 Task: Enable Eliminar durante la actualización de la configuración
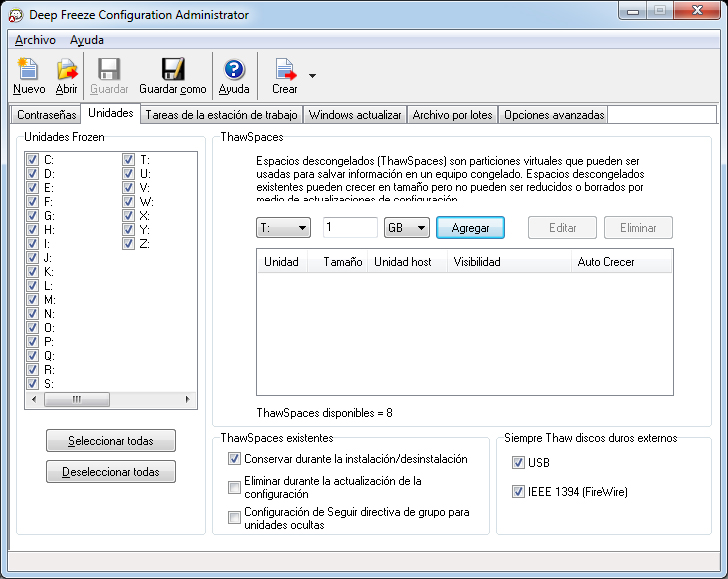click(x=234, y=487)
